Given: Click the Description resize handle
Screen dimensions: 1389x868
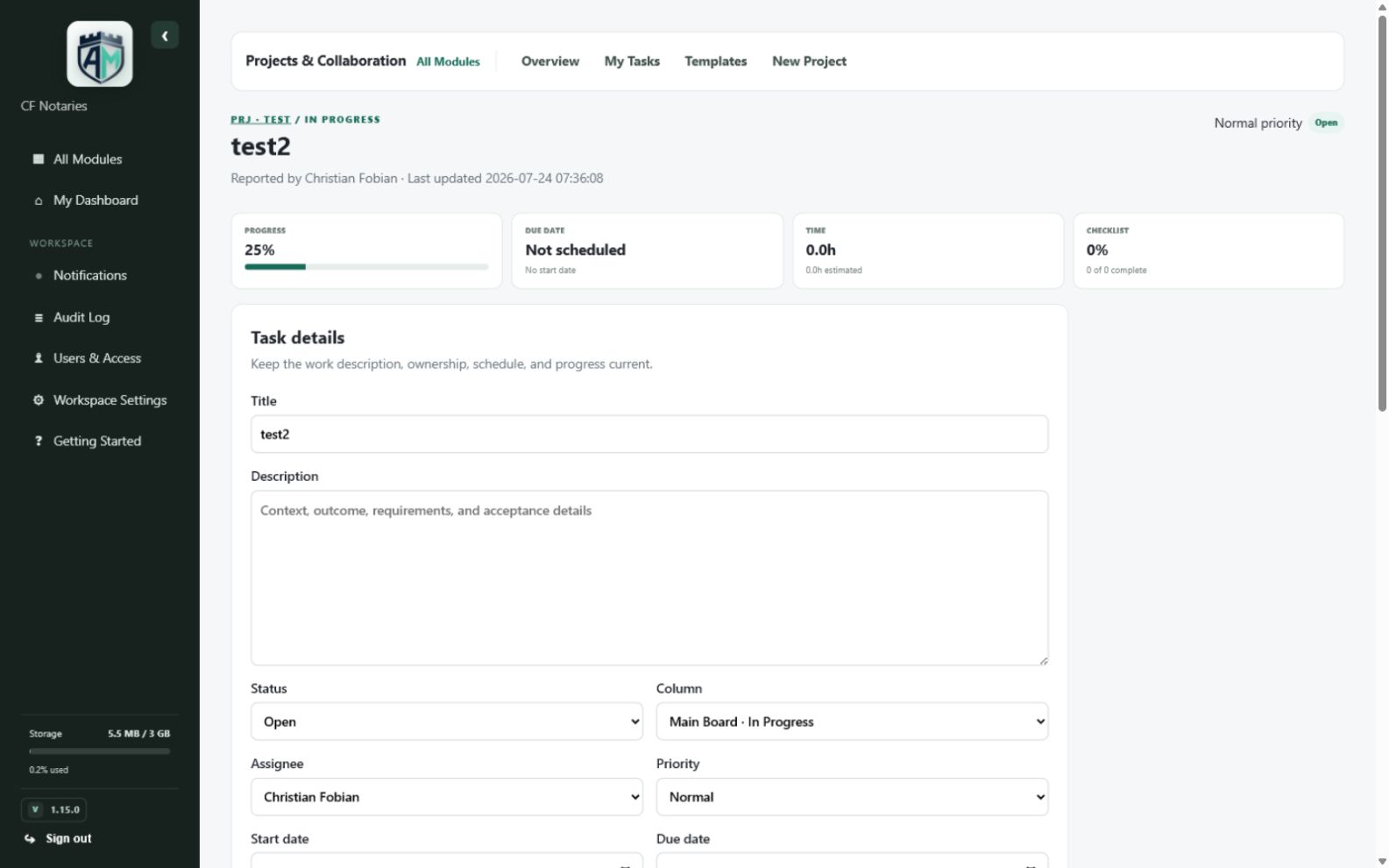Looking at the screenshot, I should point(1043,660).
